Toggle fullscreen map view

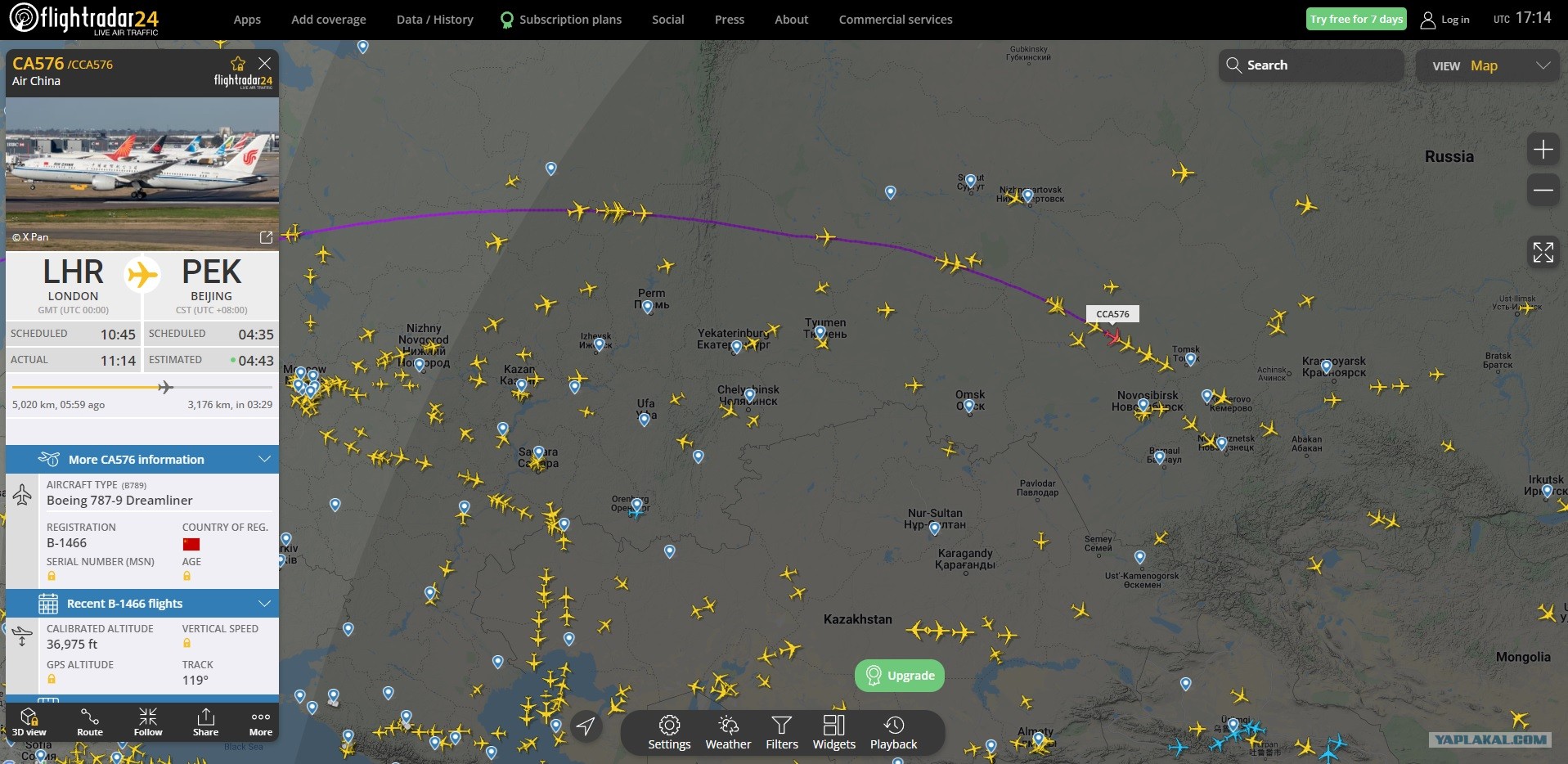[1543, 253]
